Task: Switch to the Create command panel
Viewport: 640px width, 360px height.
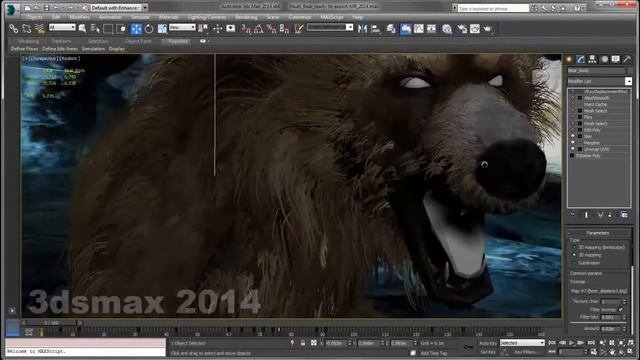Action: [x=569, y=60]
